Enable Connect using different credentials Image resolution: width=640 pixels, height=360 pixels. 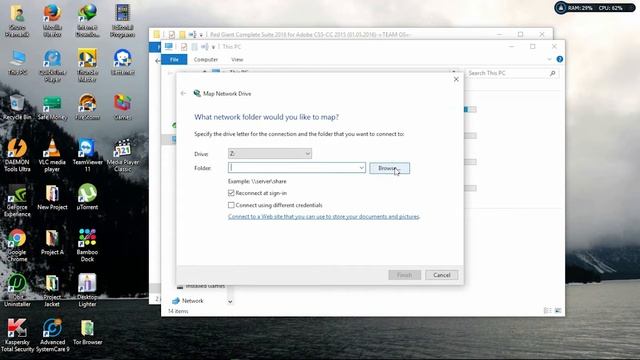(231, 205)
